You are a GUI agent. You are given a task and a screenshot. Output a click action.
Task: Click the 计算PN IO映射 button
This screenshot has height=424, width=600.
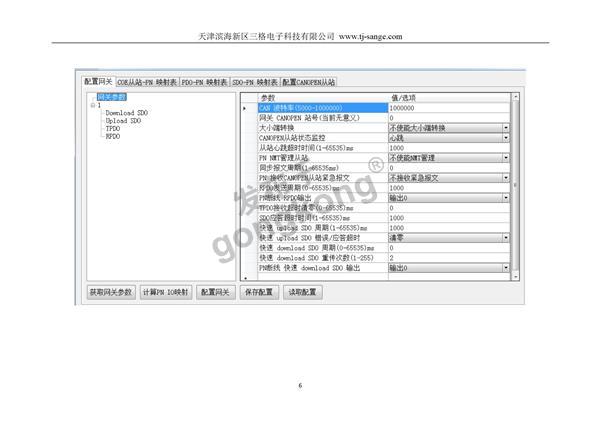pos(166,292)
